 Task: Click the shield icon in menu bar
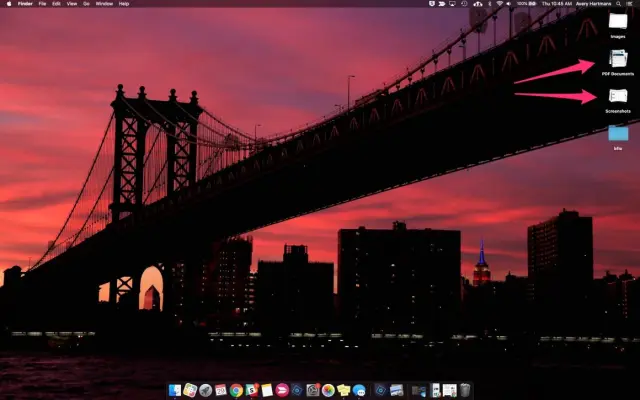click(x=432, y=4)
